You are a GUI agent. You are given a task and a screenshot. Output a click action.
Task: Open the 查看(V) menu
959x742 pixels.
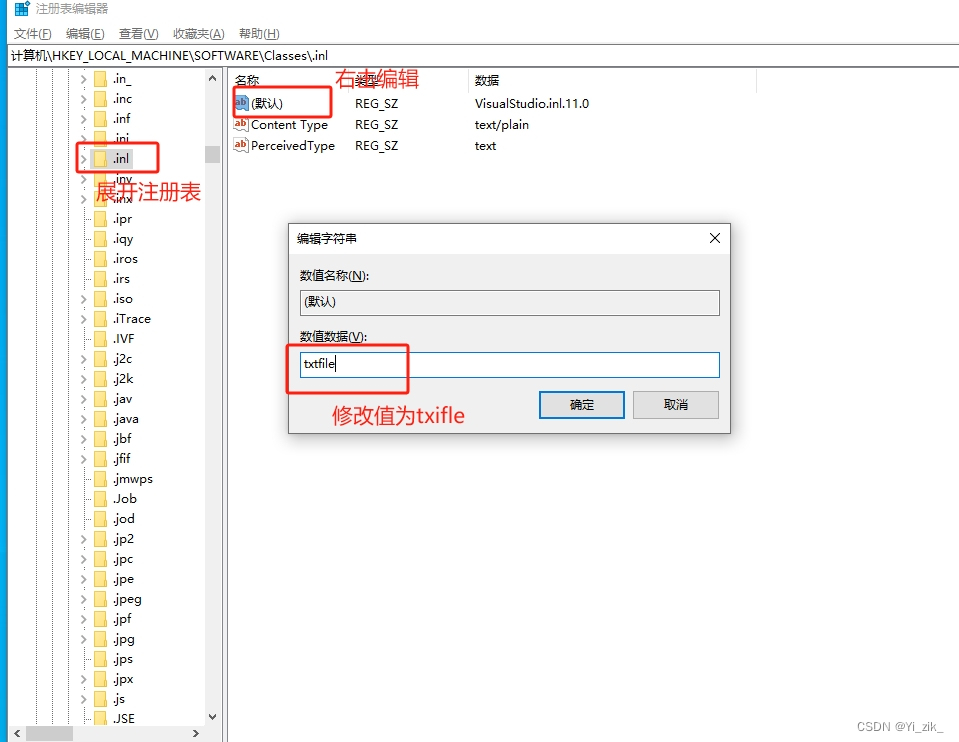[136, 33]
